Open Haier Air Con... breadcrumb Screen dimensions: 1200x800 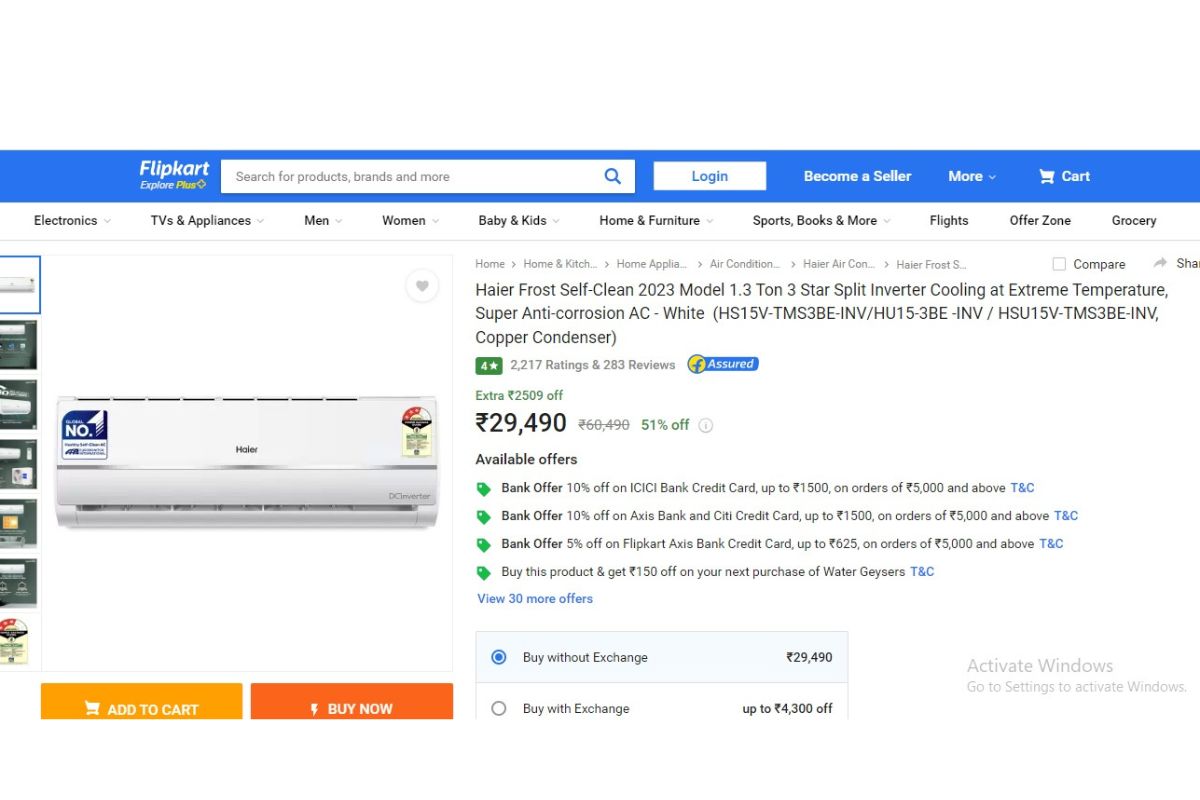tap(839, 264)
